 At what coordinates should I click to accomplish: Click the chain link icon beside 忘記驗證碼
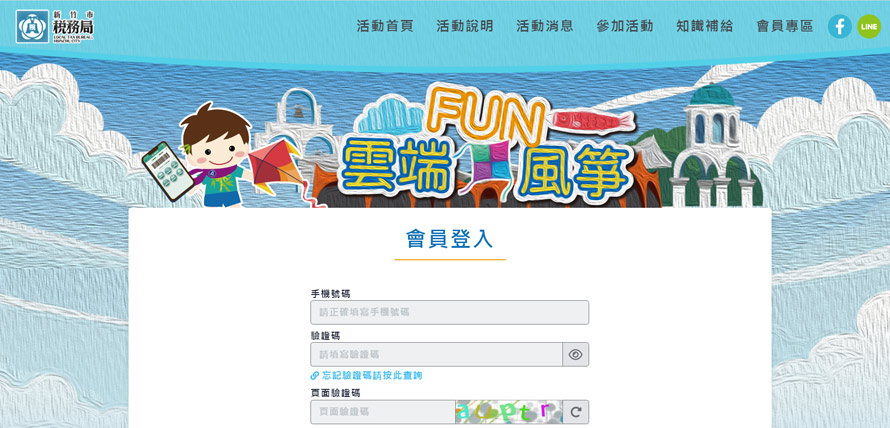314,376
